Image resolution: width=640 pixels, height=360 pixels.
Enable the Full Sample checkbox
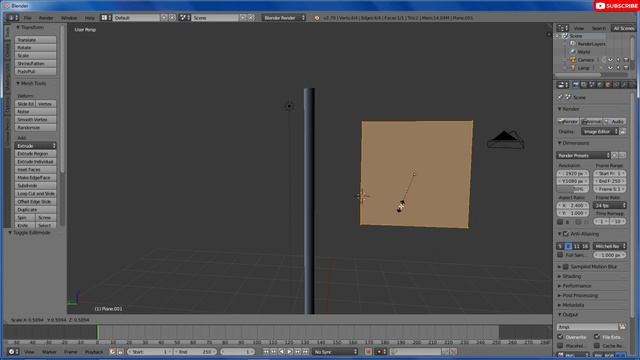pos(560,255)
